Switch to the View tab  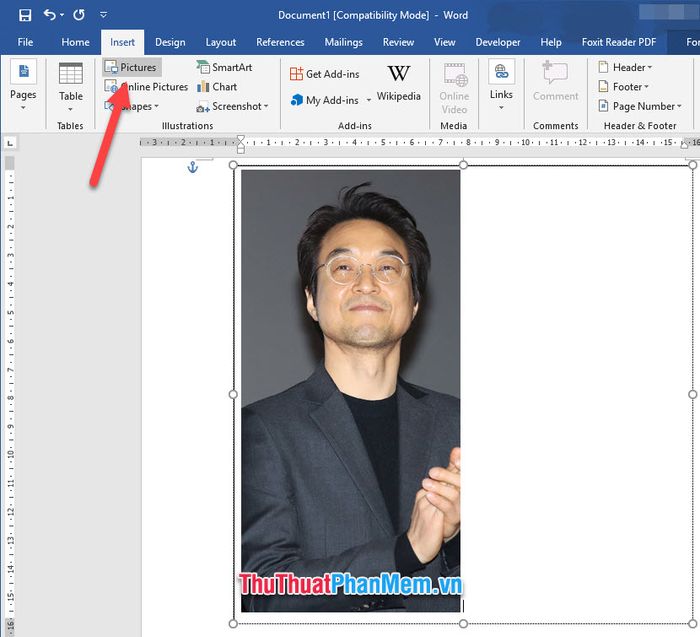point(445,42)
